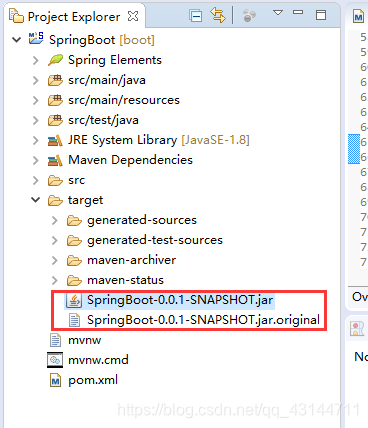
Task: Click the jar.original file icon
Action: pos(74,320)
